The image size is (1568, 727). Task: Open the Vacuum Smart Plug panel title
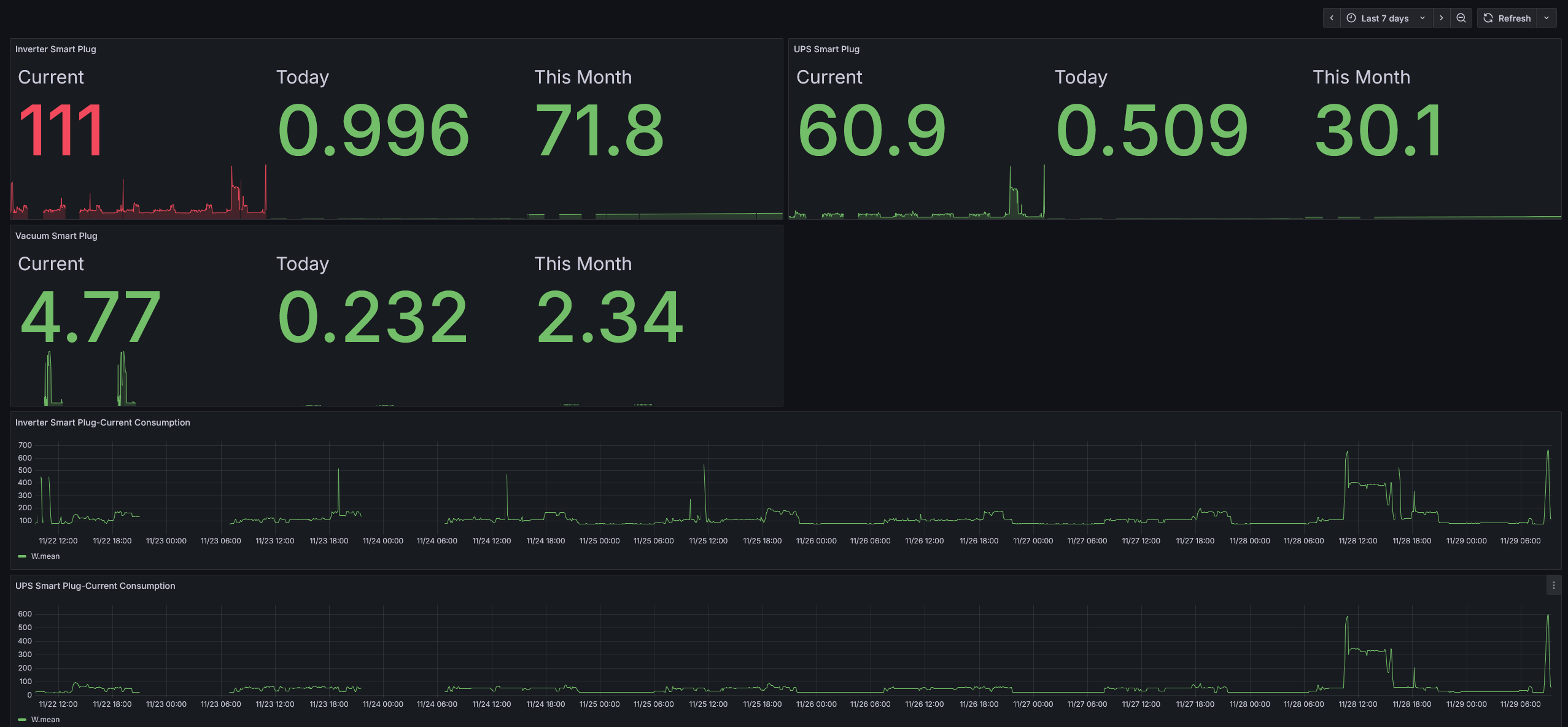tap(56, 236)
